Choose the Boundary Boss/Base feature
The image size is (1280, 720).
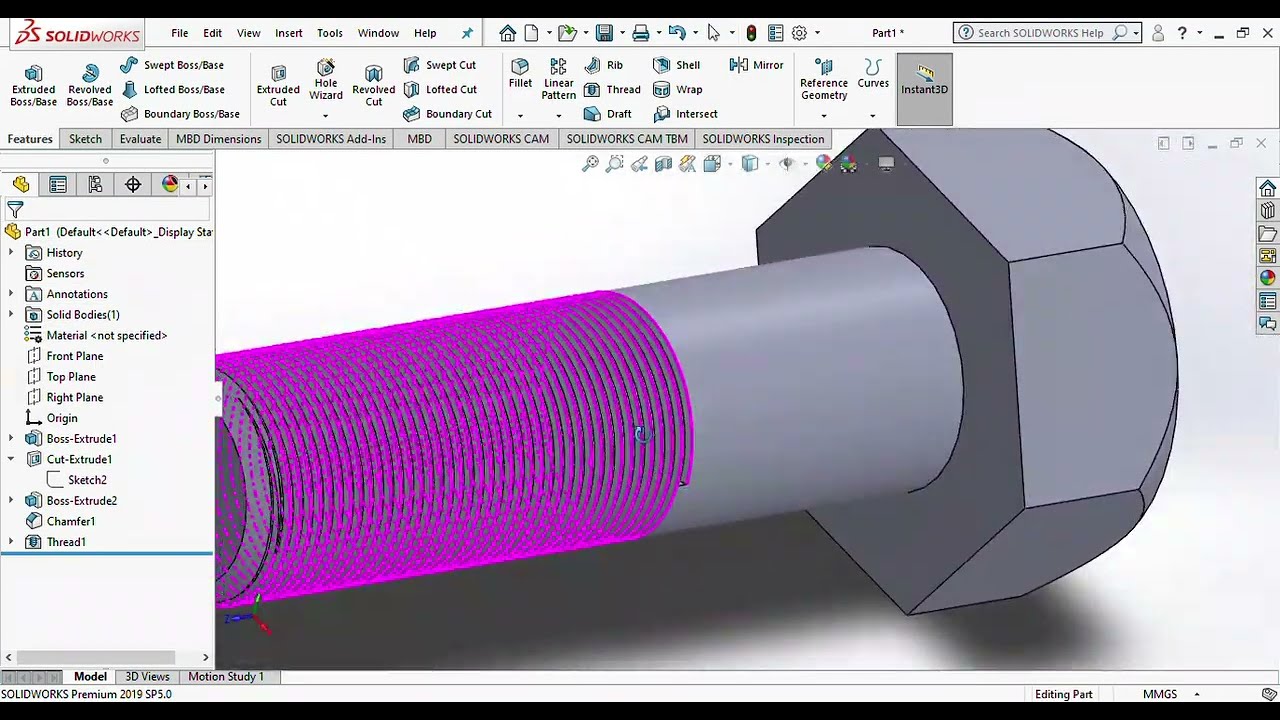tap(180, 114)
